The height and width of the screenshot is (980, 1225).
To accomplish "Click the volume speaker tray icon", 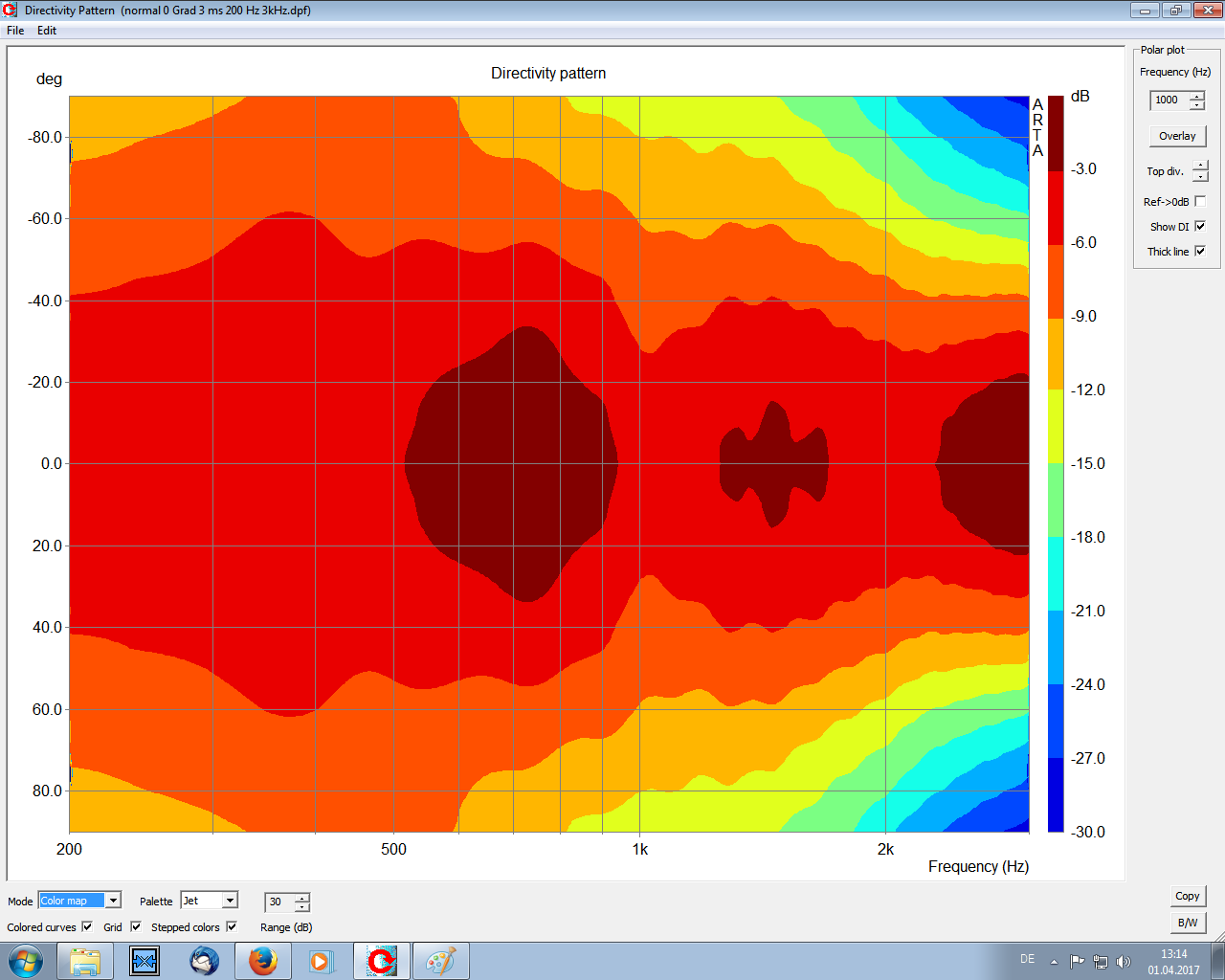I will [1124, 962].
